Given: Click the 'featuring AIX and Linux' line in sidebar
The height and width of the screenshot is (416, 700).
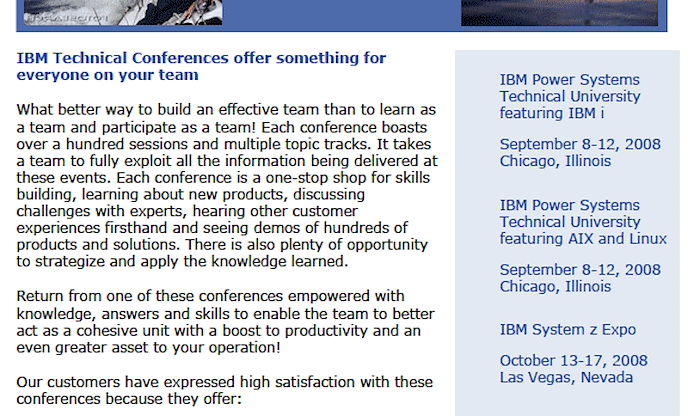Looking at the screenshot, I should pyautogui.click(x=583, y=239).
